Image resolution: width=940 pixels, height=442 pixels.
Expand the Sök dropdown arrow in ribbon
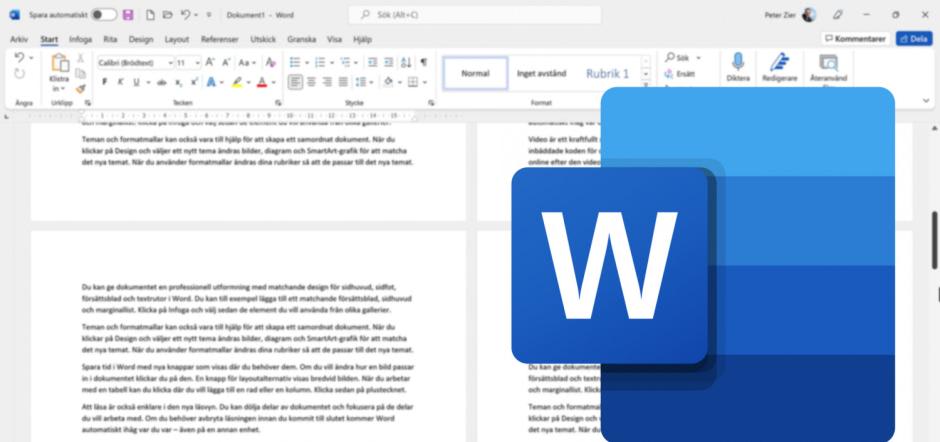point(698,58)
